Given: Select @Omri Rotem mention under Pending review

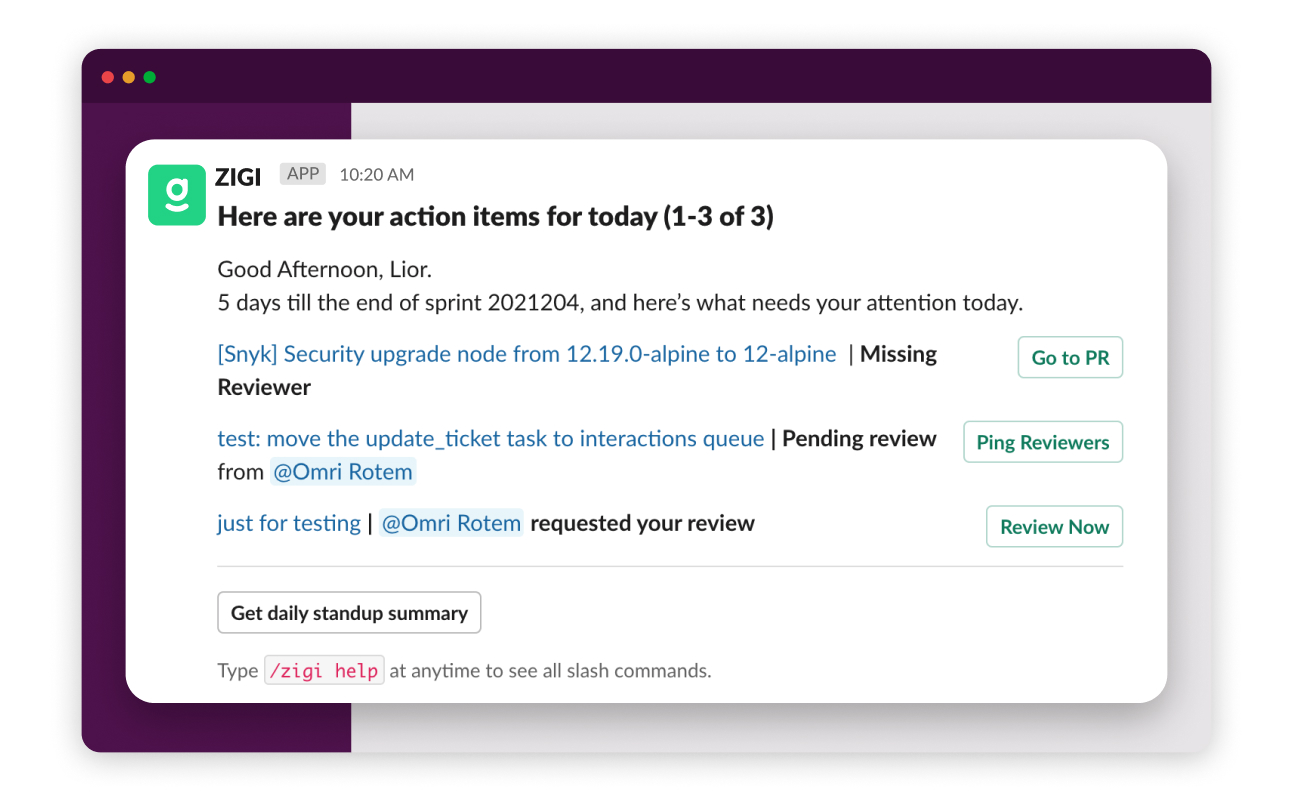Looking at the screenshot, I should tap(343, 472).
